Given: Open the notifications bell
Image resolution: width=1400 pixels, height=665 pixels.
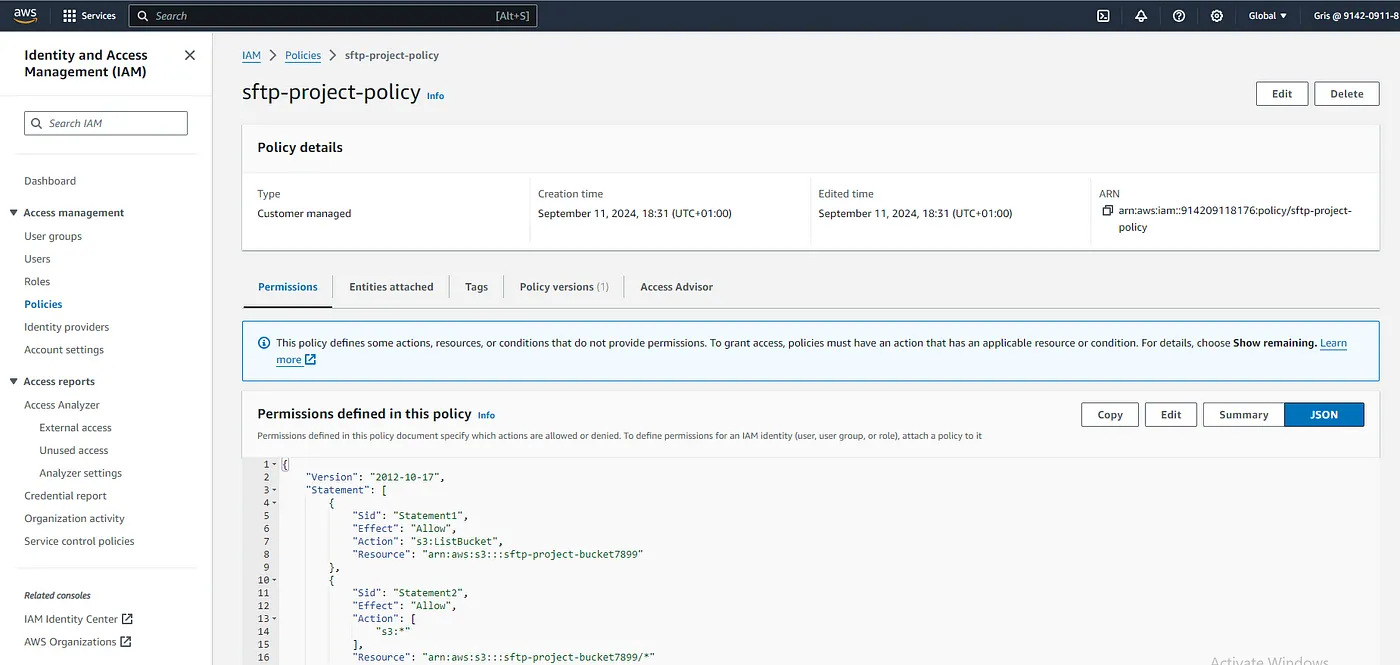Looking at the screenshot, I should point(1141,16).
